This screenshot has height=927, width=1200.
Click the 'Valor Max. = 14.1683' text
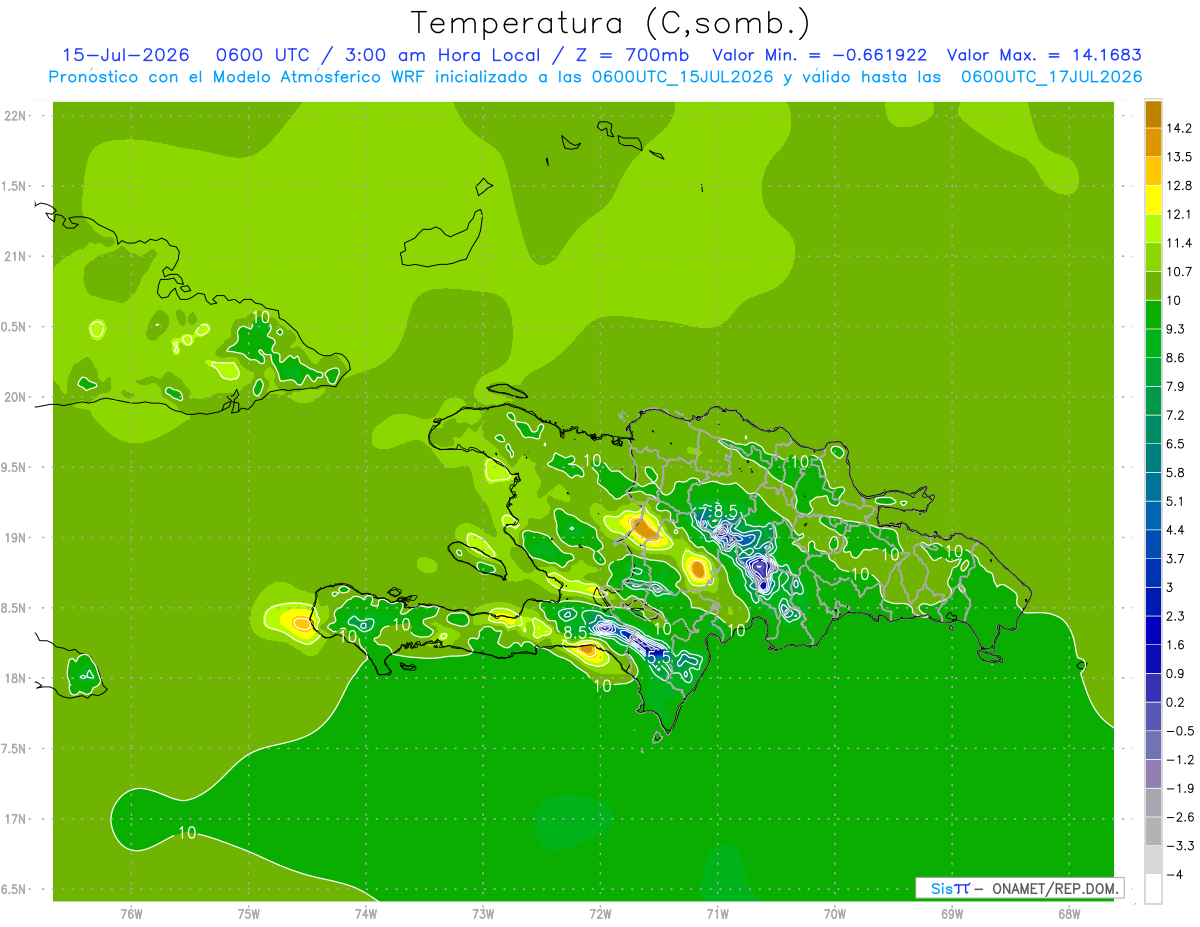pyautogui.click(x=1044, y=56)
